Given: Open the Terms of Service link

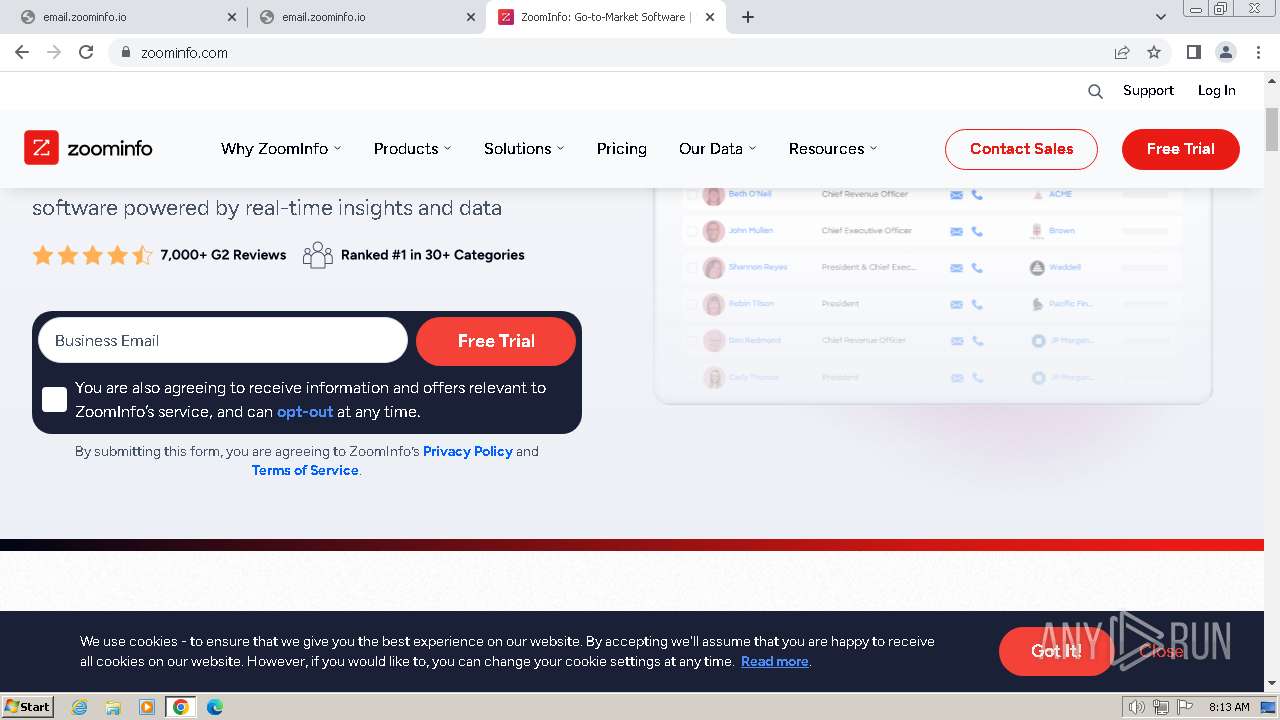Looking at the screenshot, I should [305, 470].
